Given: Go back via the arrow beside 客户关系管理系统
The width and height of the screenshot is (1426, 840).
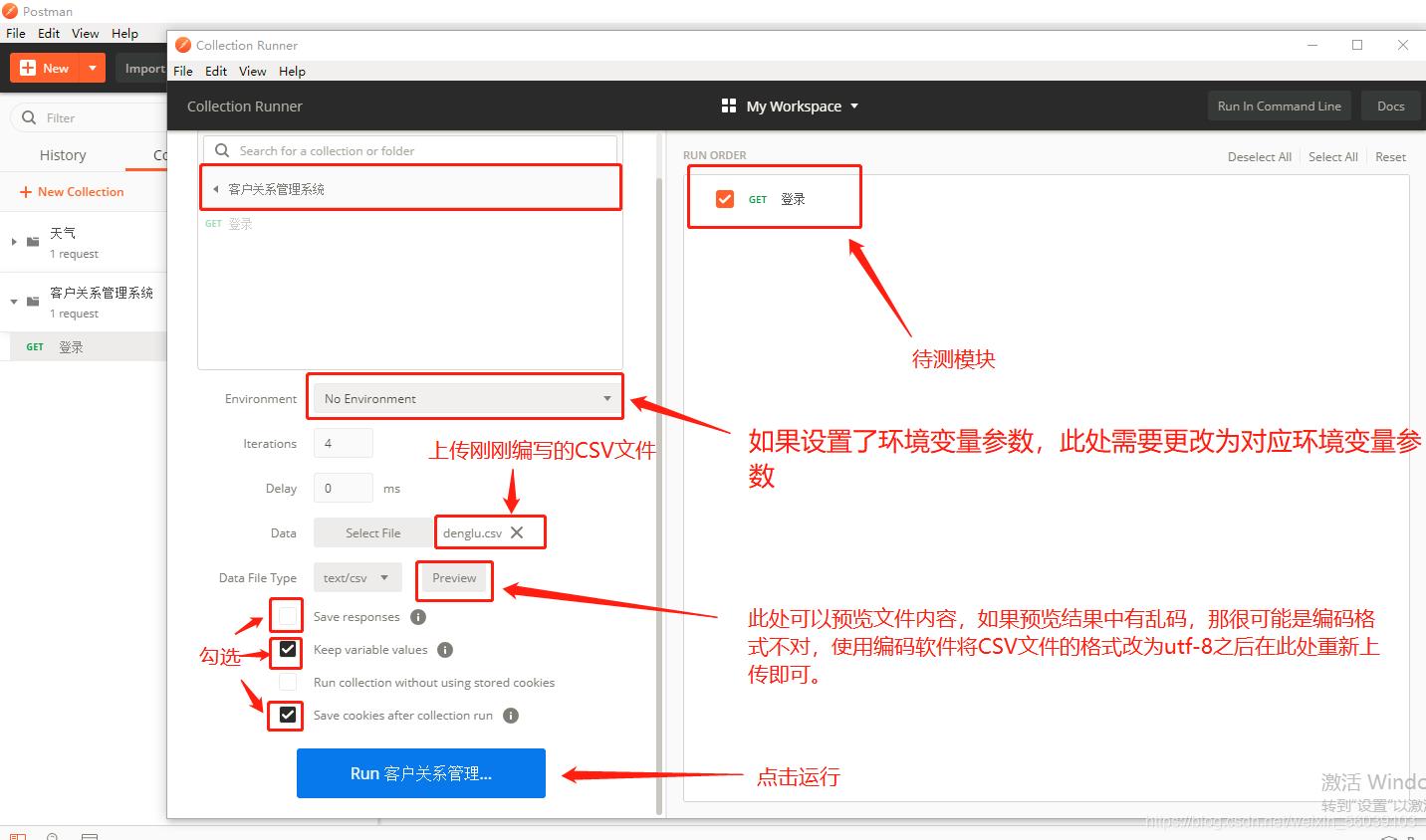Looking at the screenshot, I should tap(215, 189).
